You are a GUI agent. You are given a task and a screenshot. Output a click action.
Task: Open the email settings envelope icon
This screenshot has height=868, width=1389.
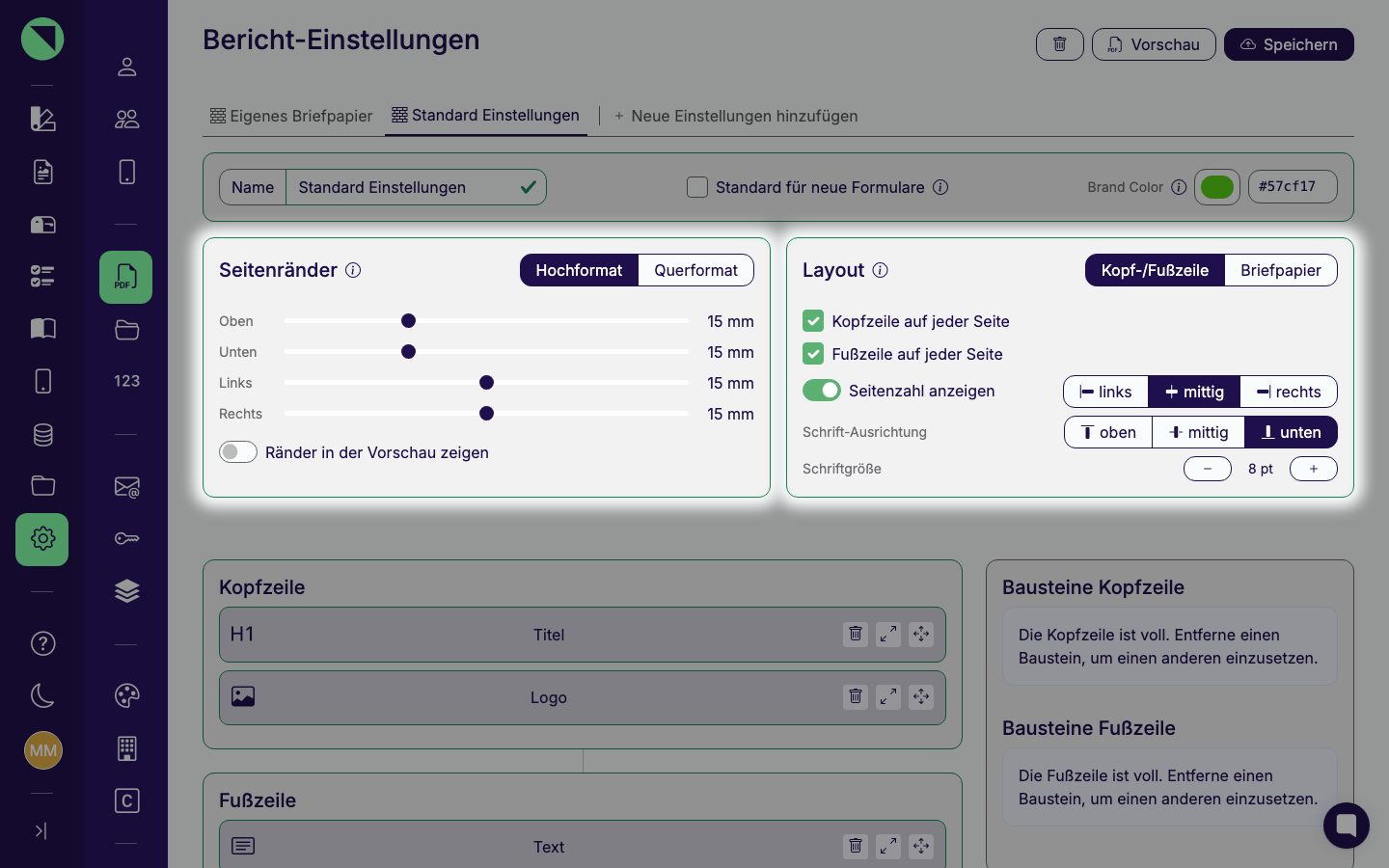(126, 487)
